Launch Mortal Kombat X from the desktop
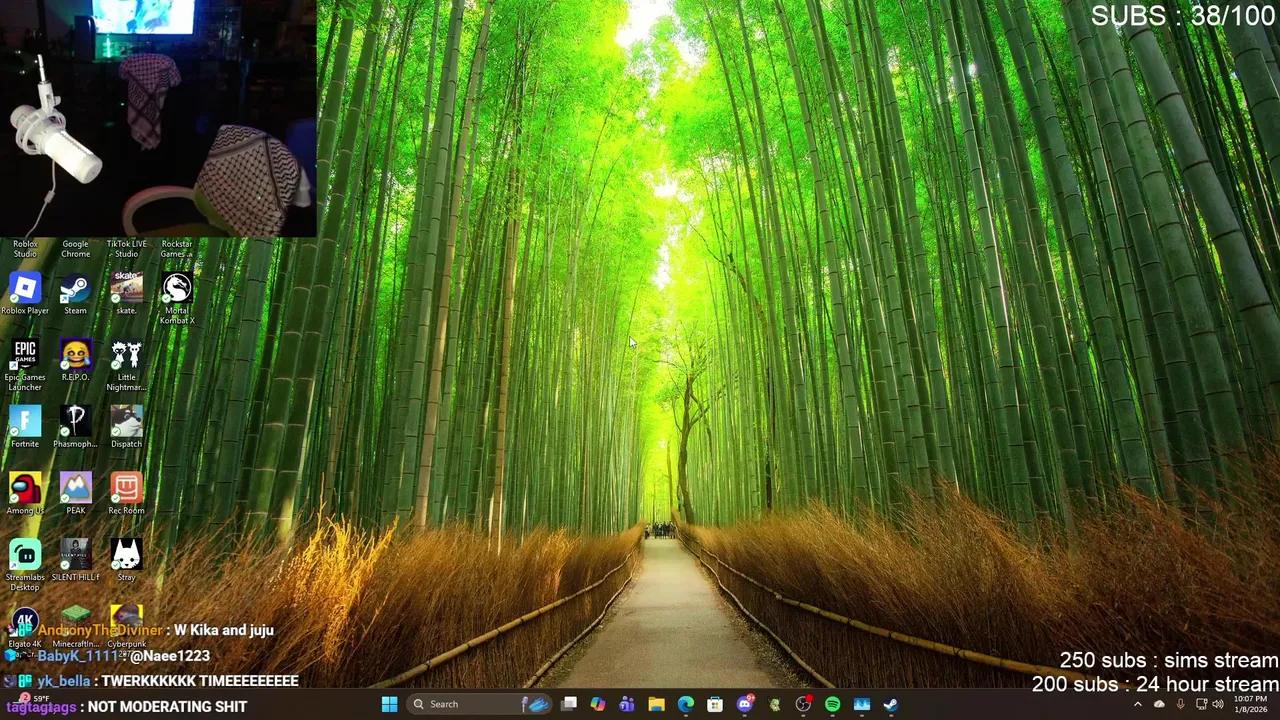This screenshot has width=1280, height=720. pyautogui.click(x=177, y=298)
